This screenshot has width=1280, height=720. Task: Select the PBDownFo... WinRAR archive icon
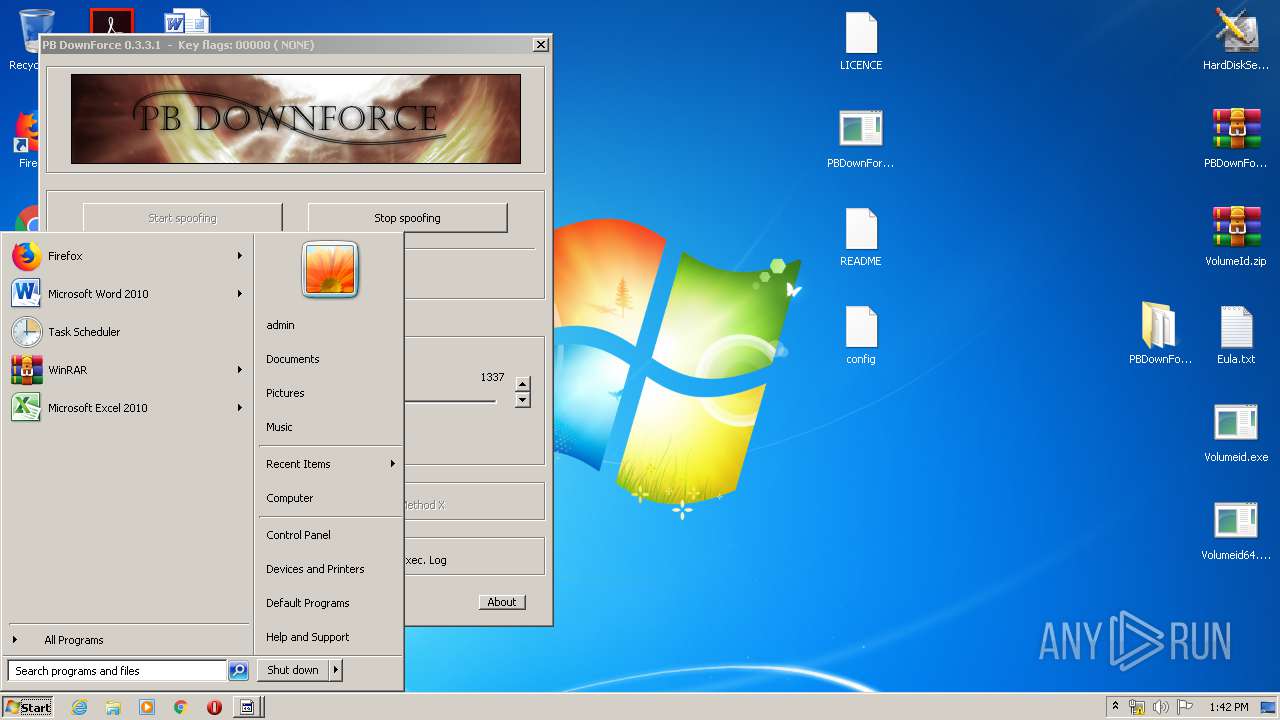click(x=1236, y=139)
